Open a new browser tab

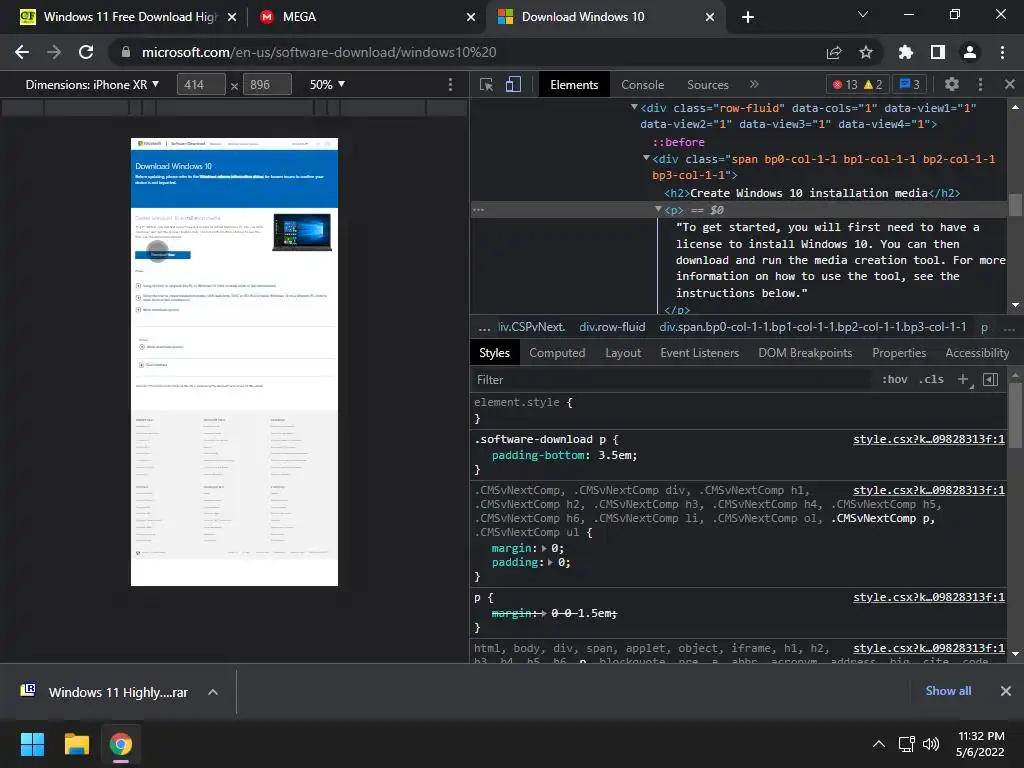[x=748, y=17]
